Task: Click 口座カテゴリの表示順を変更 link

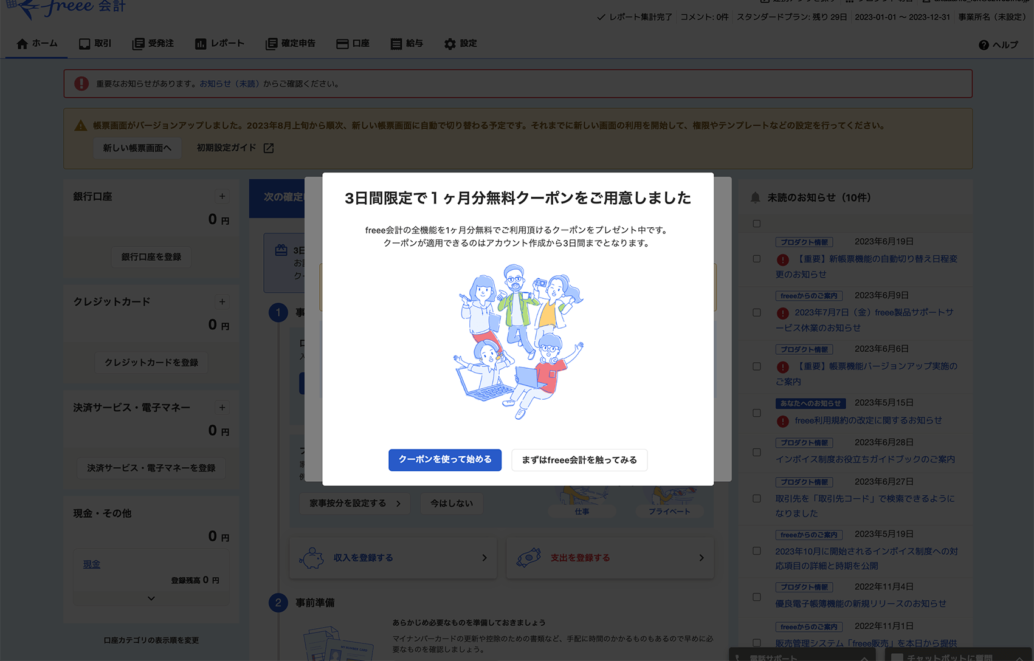Action: [x=151, y=640]
